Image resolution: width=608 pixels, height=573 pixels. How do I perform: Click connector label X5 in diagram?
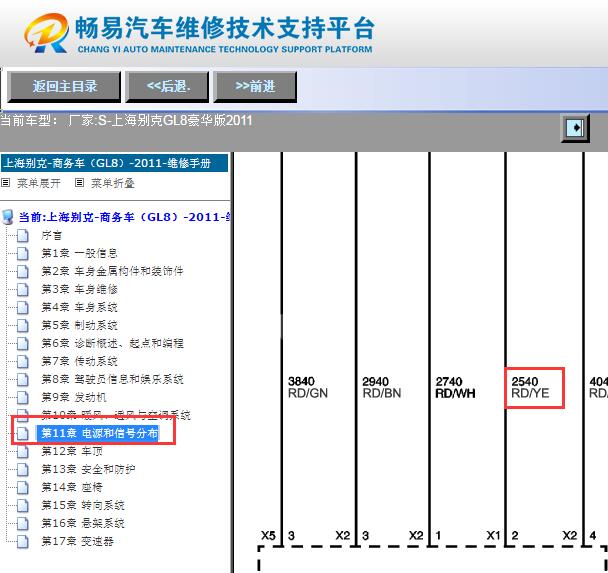point(268,535)
